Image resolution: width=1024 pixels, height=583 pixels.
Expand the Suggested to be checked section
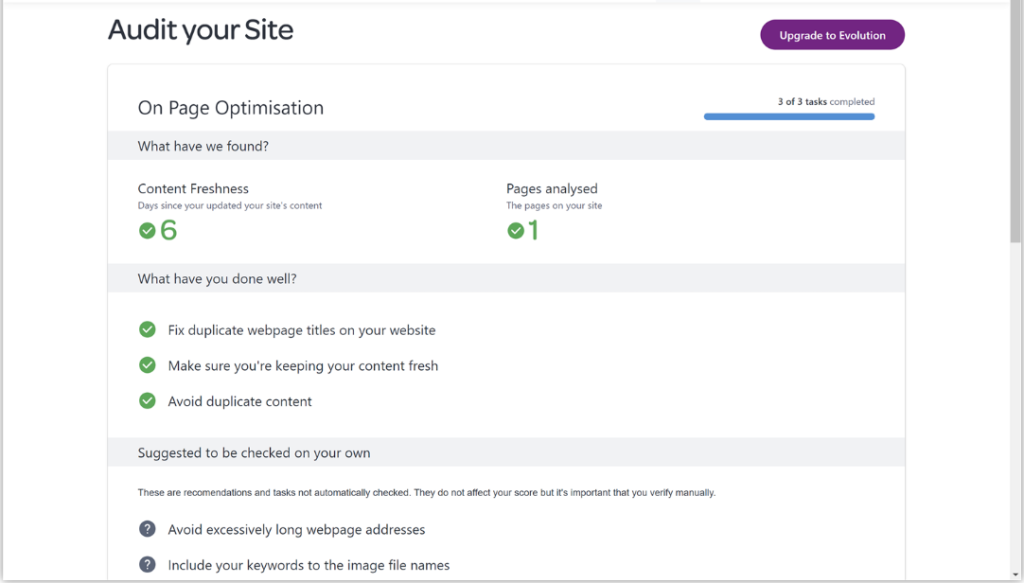tap(253, 452)
